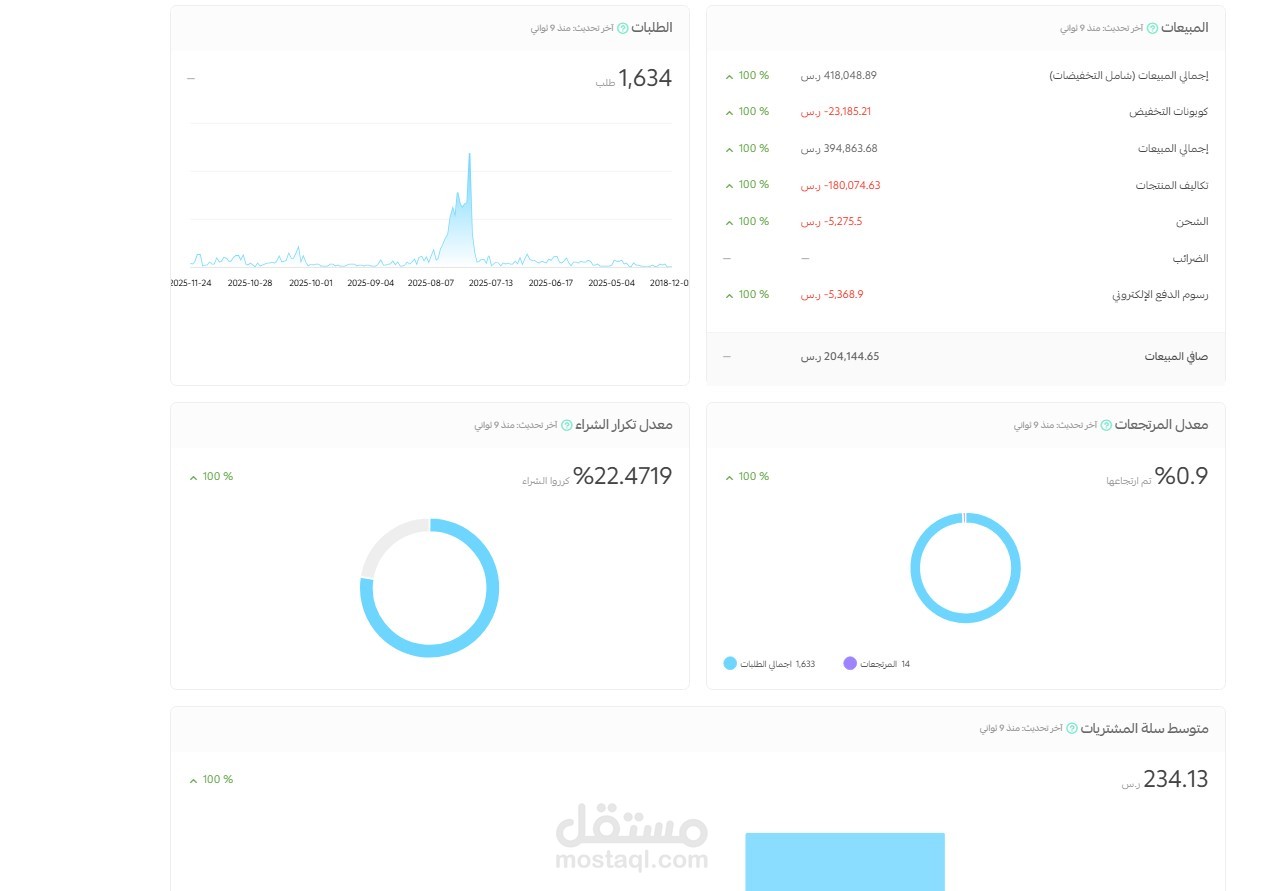This screenshot has height=891, width=1264.
Task: Click purple المرتجعات legend swatch
Action: (x=850, y=663)
